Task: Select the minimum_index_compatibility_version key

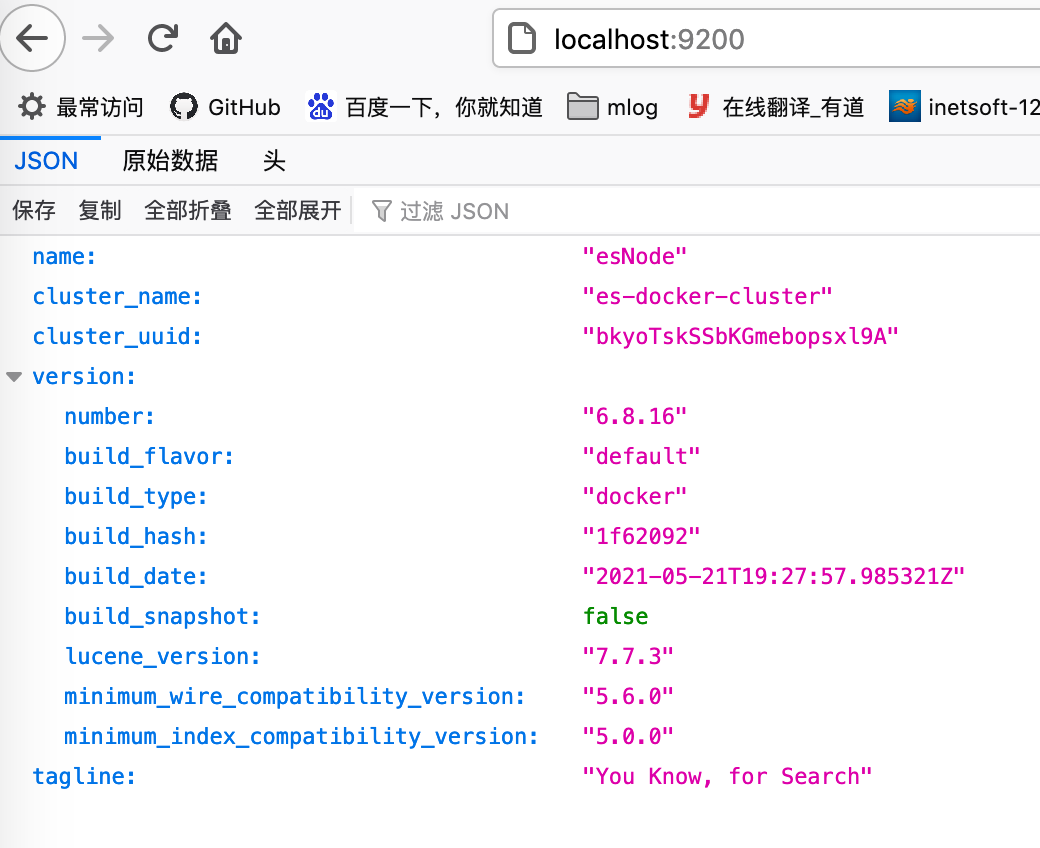Action: pyautogui.click(x=301, y=736)
